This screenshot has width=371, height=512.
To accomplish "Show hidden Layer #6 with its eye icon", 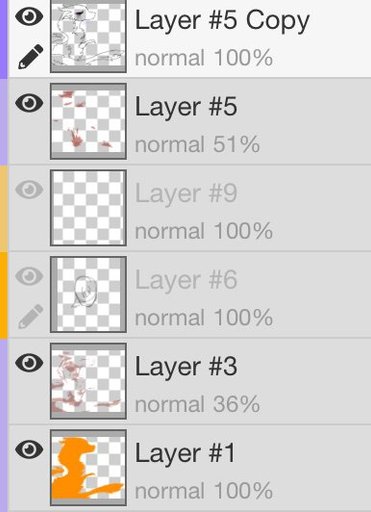I will point(29,276).
